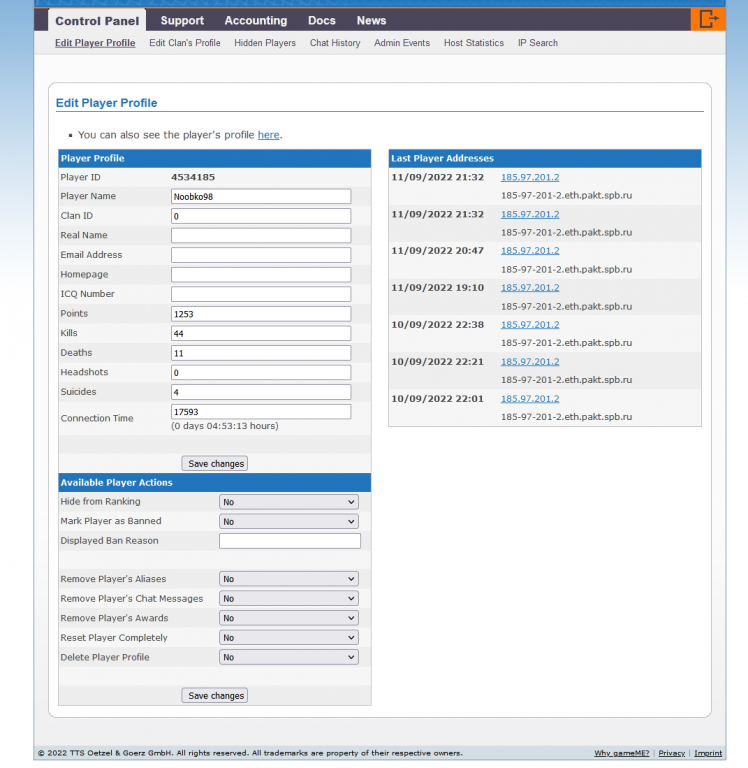Click the first 185.97.201.2 IP address link
The width and height of the screenshot is (748, 768).
[530, 178]
